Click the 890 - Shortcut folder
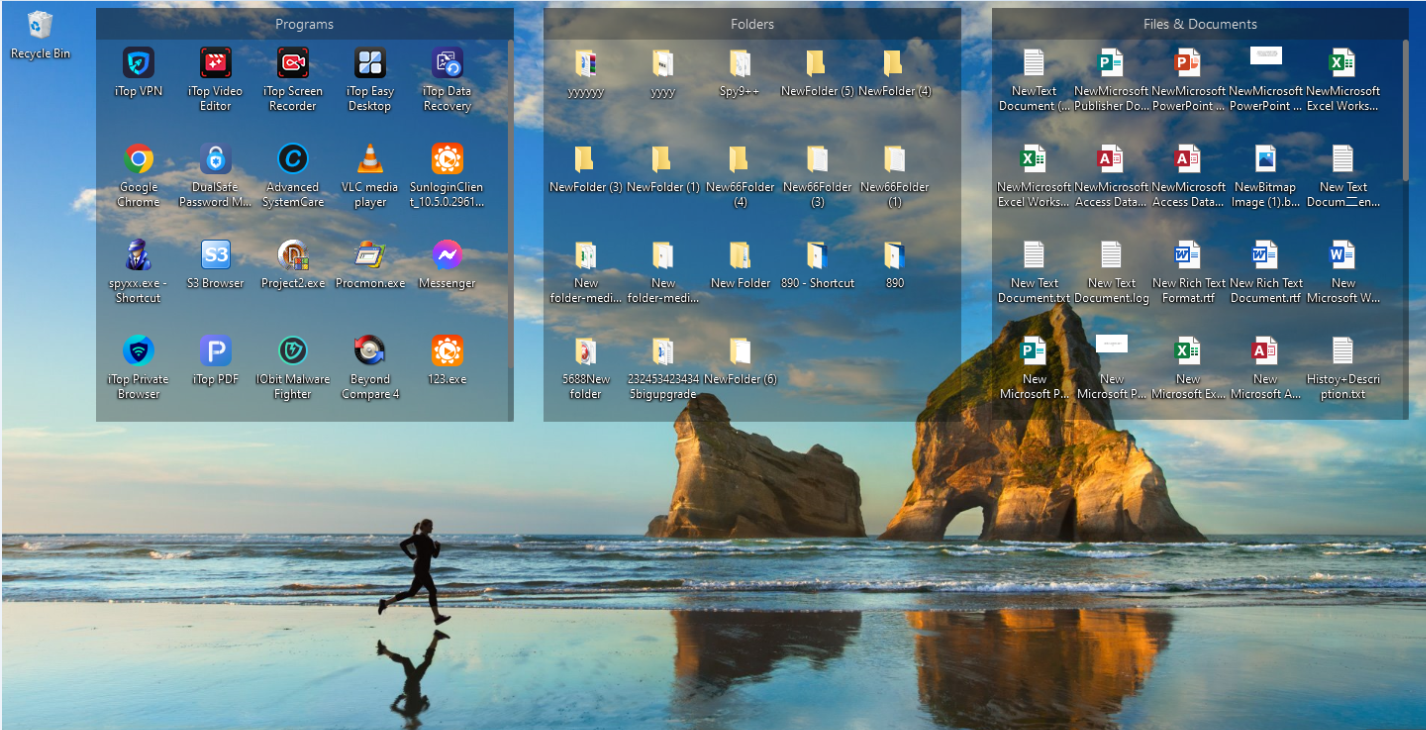The width and height of the screenshot is (1426, 730). point(817,257)
